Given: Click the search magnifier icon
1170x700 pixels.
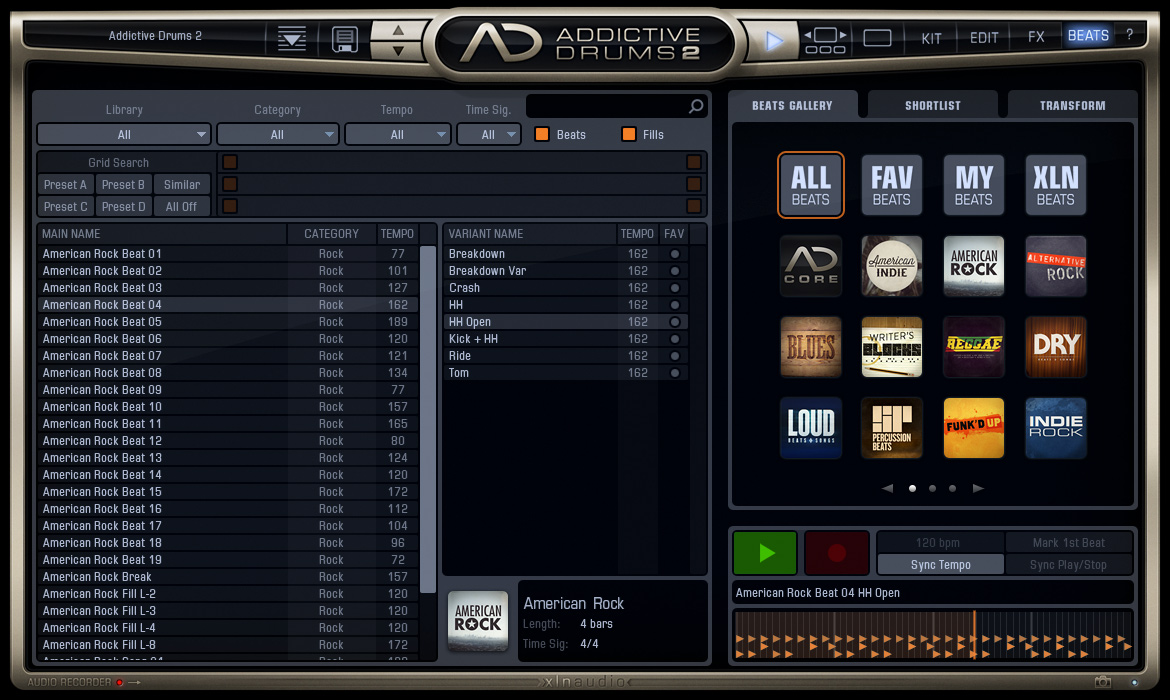Looking at the screenshot, I should [696, 106].
